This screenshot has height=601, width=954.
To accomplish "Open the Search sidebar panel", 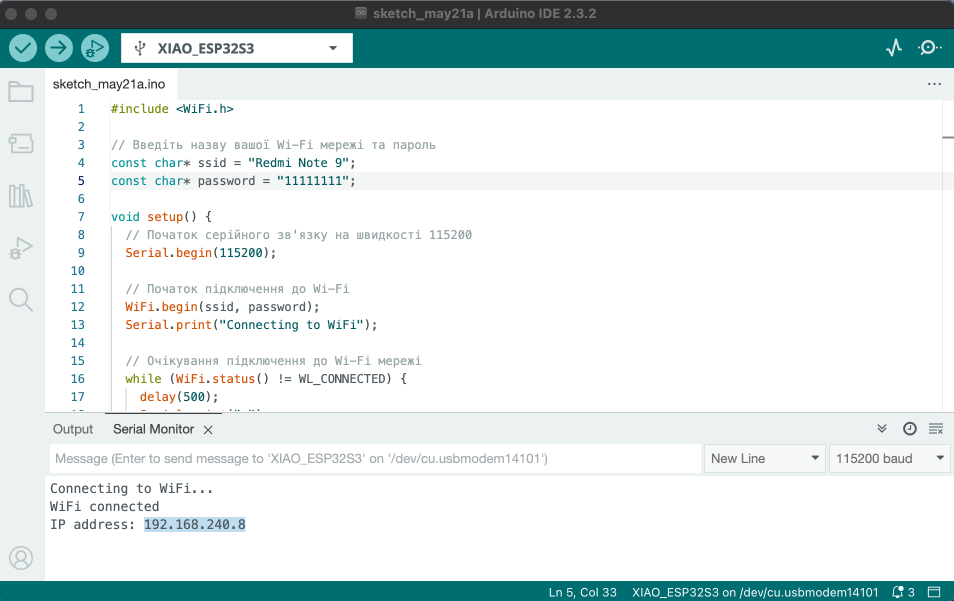I will pos(21,299).
